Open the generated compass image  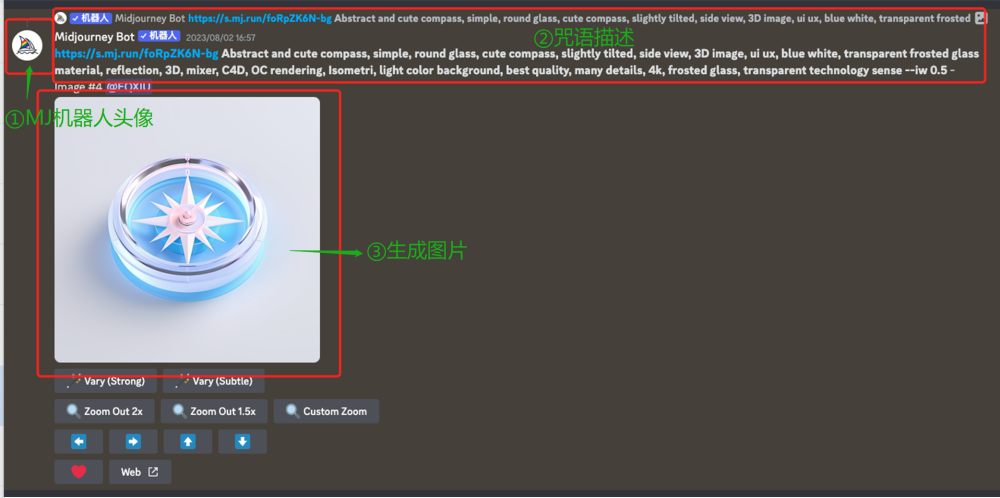point(187,230)
